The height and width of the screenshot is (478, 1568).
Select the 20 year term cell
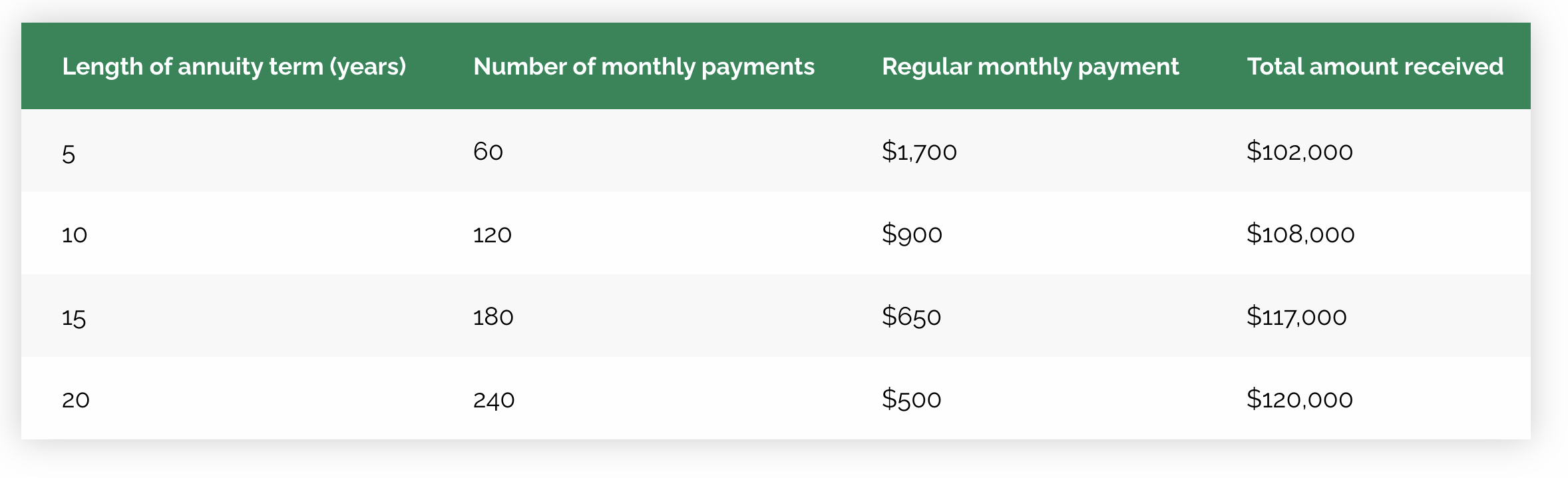point(76,399)
